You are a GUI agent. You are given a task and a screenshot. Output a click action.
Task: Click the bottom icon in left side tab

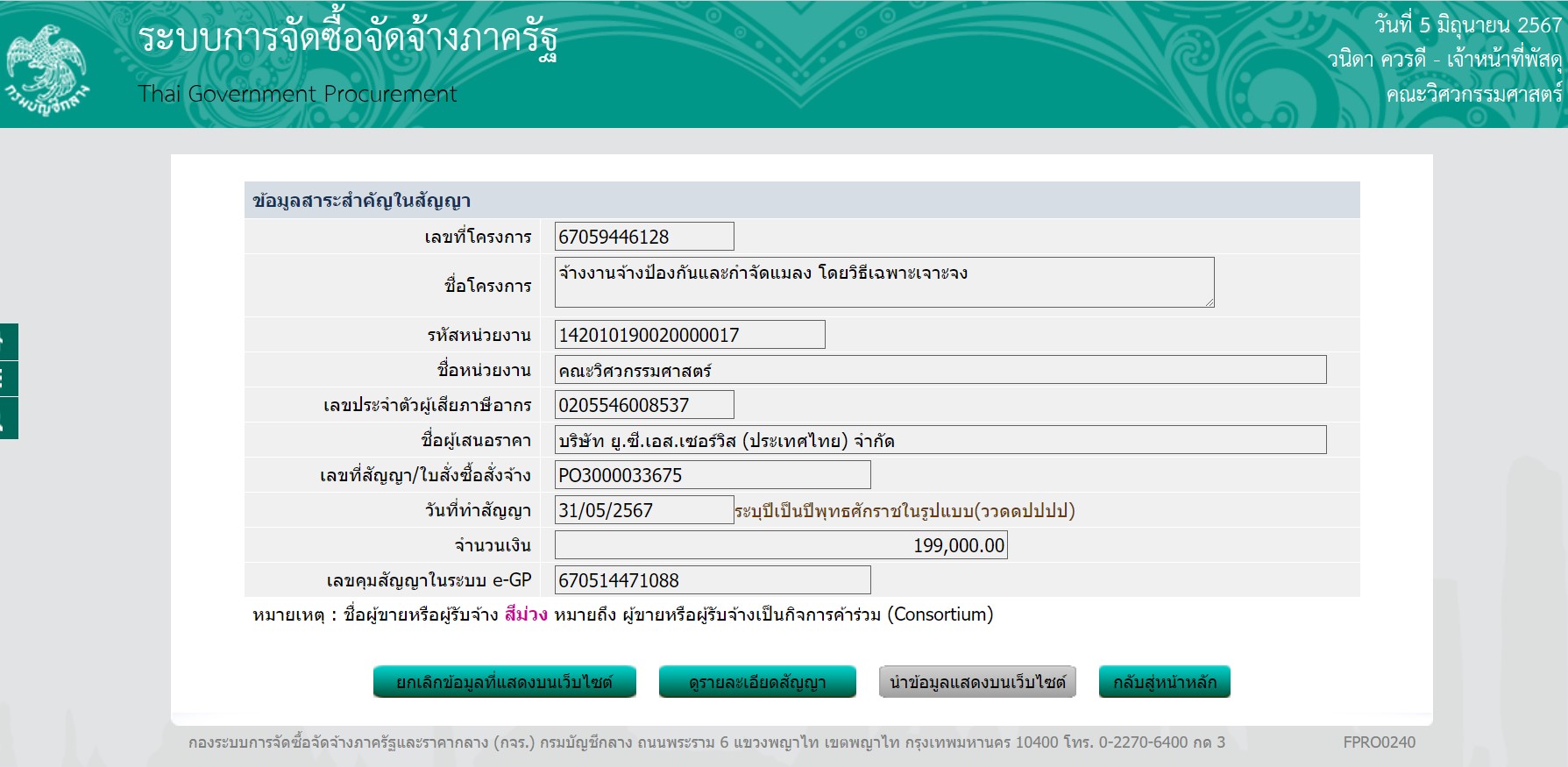pos(8,419)
